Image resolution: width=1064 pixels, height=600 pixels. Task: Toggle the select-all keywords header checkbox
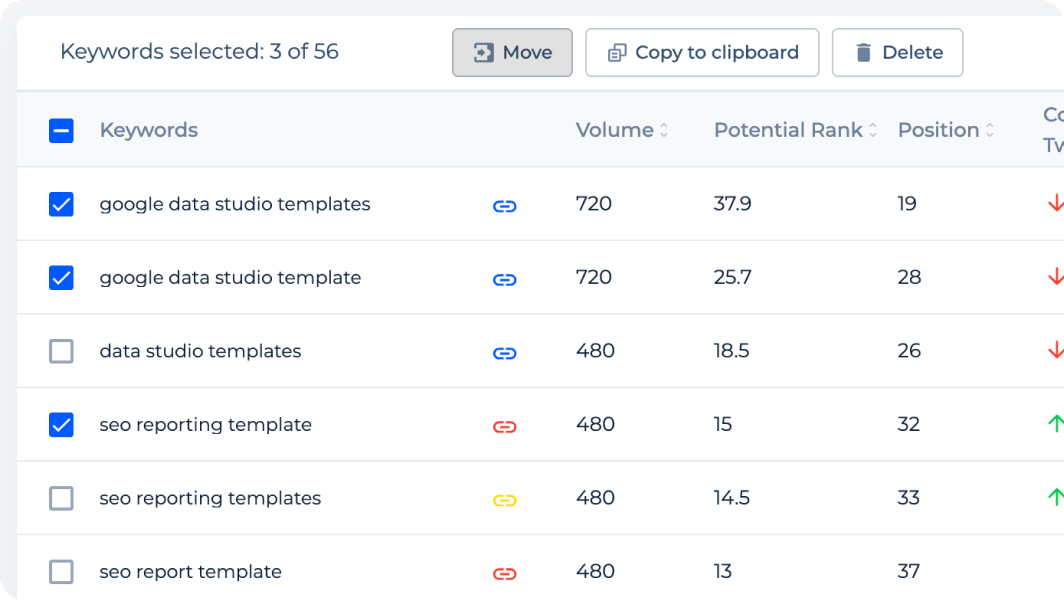(x=61, y=130)
